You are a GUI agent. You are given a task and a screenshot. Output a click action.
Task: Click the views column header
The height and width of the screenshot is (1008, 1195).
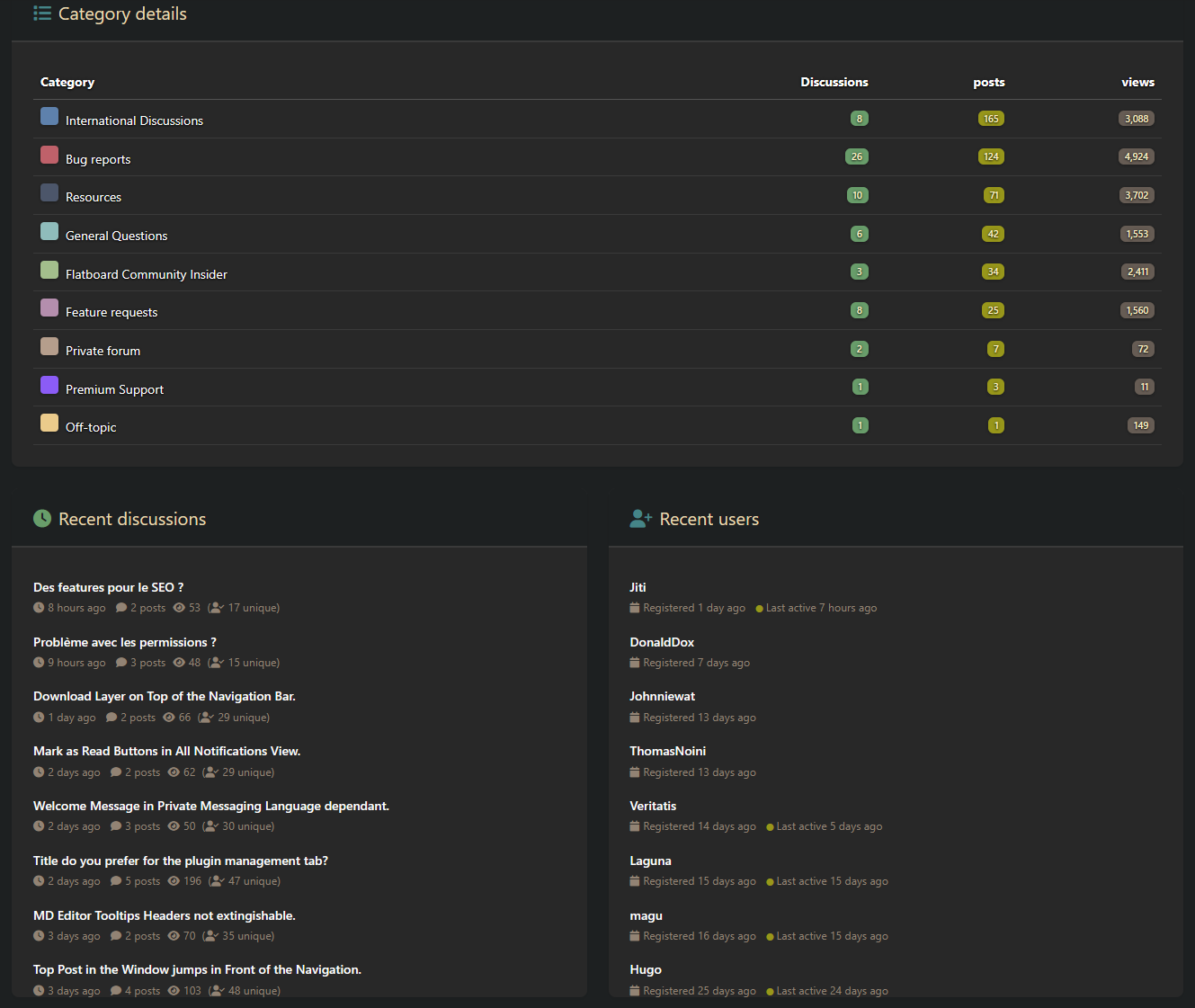tap(1137, 82)
